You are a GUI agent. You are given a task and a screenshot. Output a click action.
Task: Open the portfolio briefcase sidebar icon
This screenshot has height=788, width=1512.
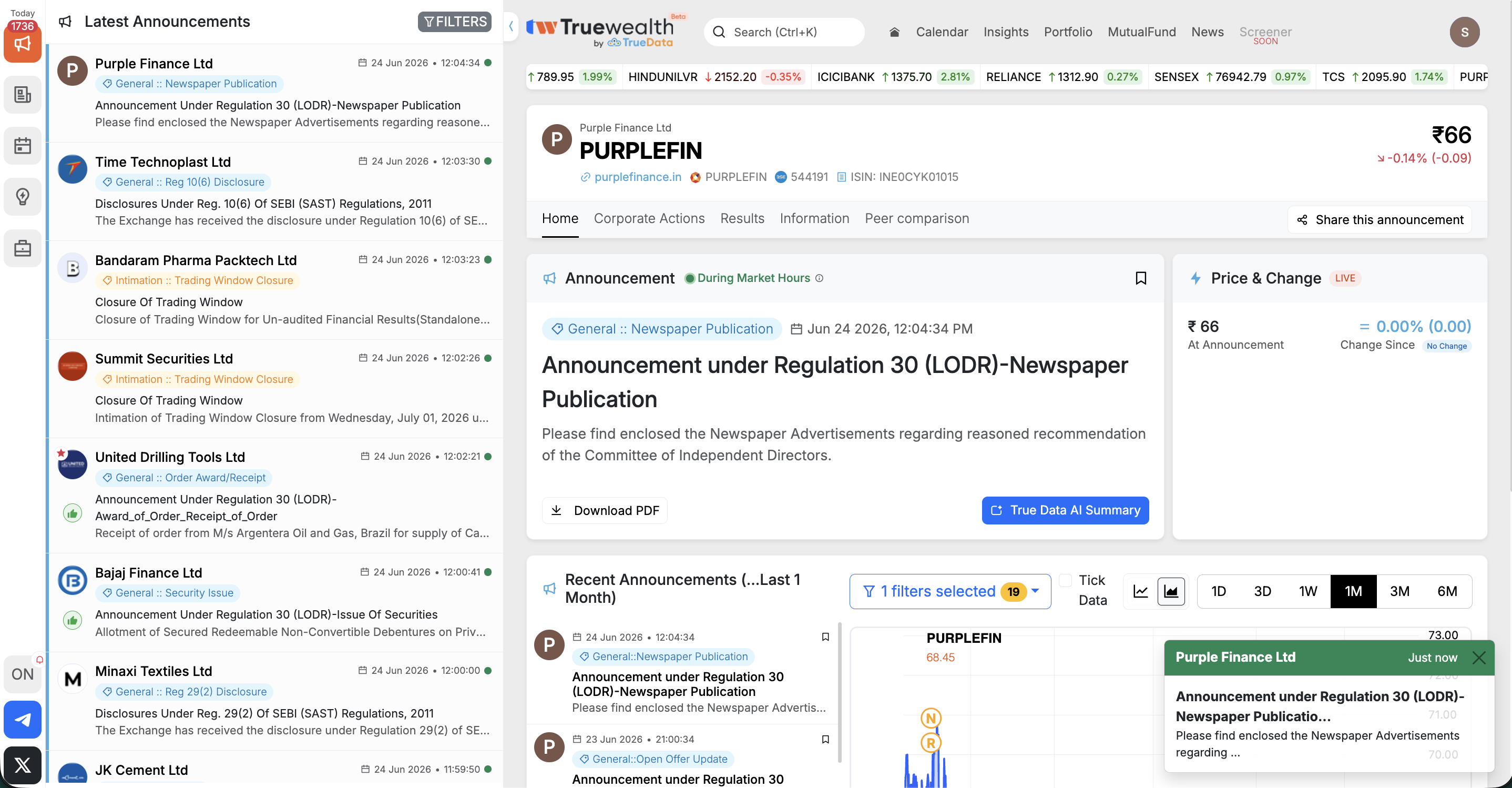22,248
